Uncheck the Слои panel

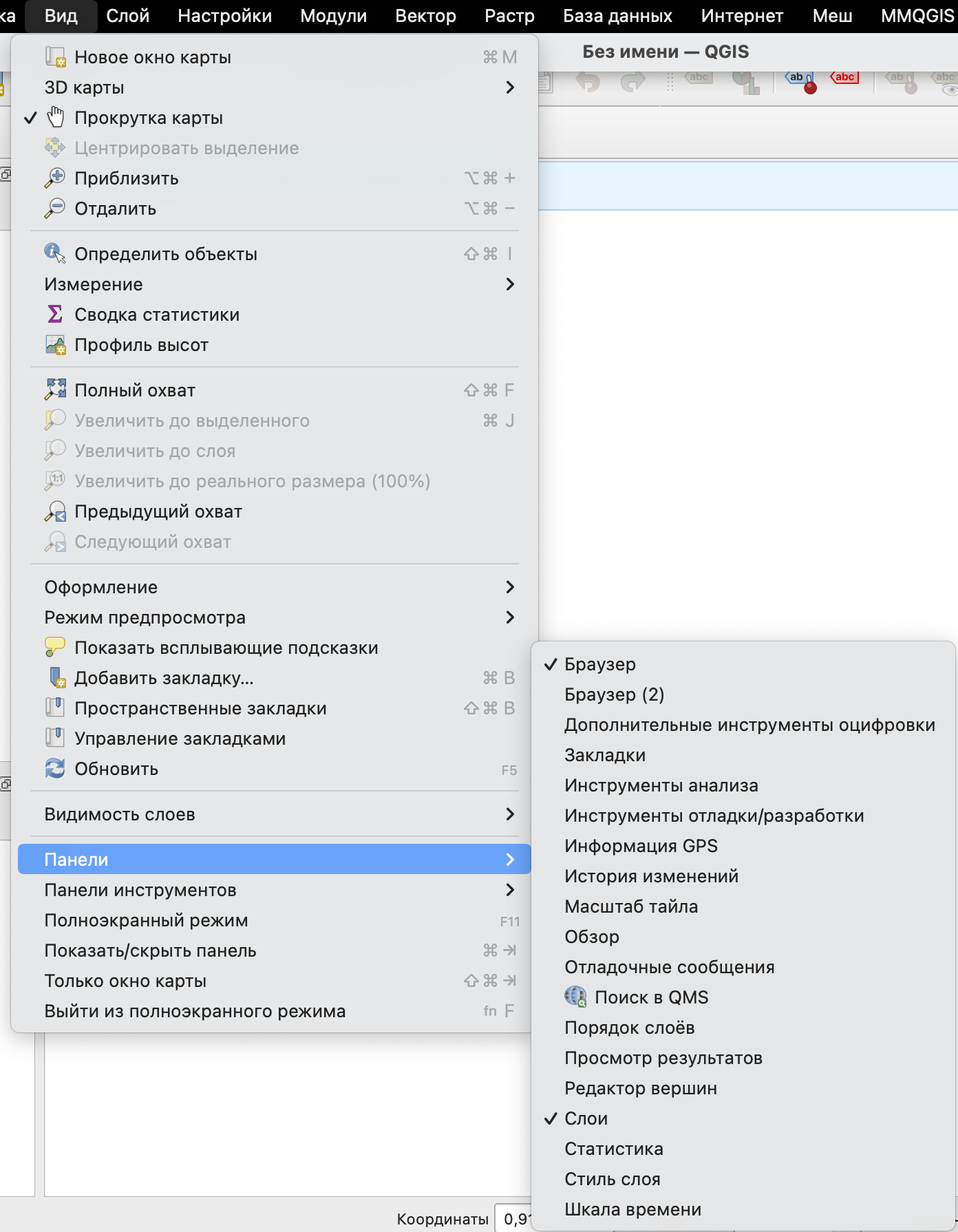tap(586, 1118)
